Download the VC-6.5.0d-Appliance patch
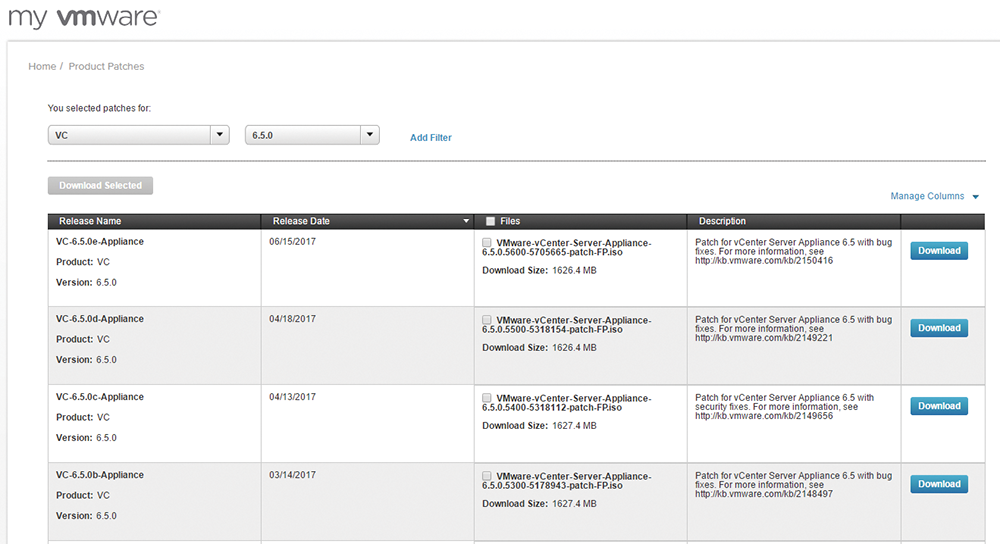This screenshot has height=544, width=1000. [938, 328]
